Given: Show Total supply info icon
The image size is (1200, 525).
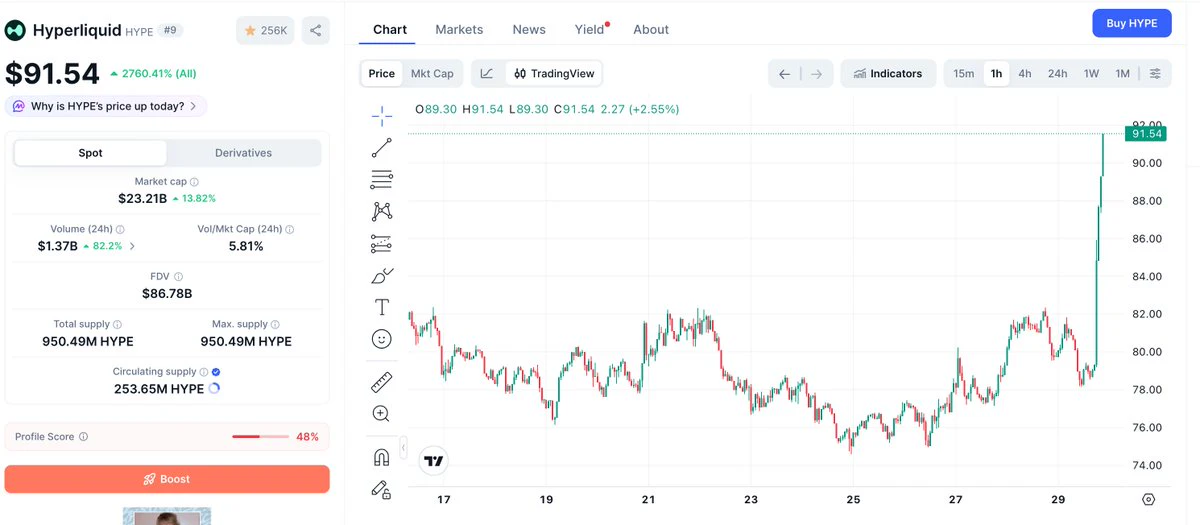Looking at the screenshot, I should (117, 324).
